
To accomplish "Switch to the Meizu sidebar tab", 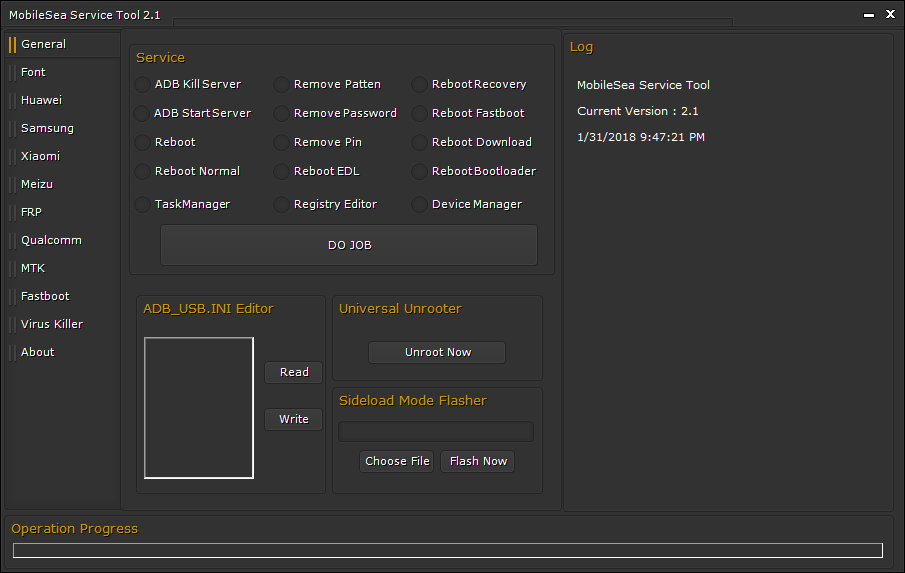I will tap(63, 184).
